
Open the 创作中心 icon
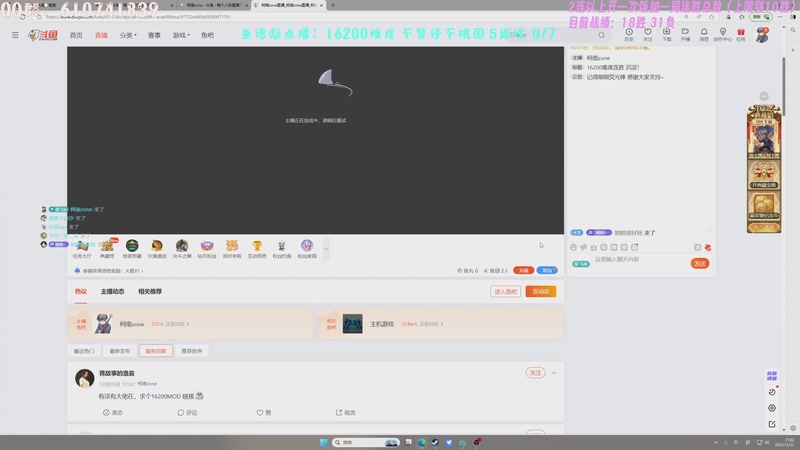[x=722, y=34]
